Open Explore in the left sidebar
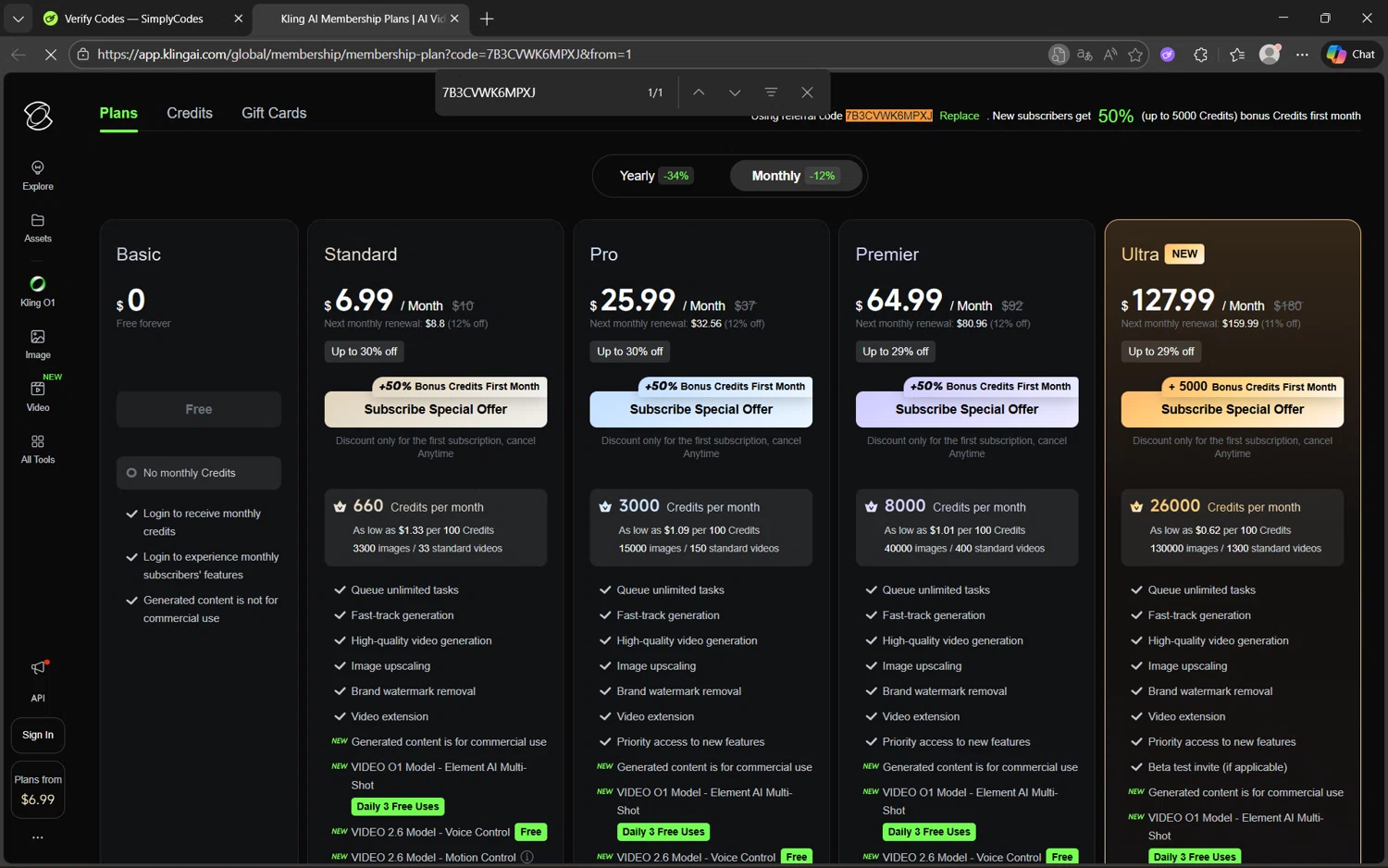The width and height of the screenshot is (1388, 868). click(38, 175)
